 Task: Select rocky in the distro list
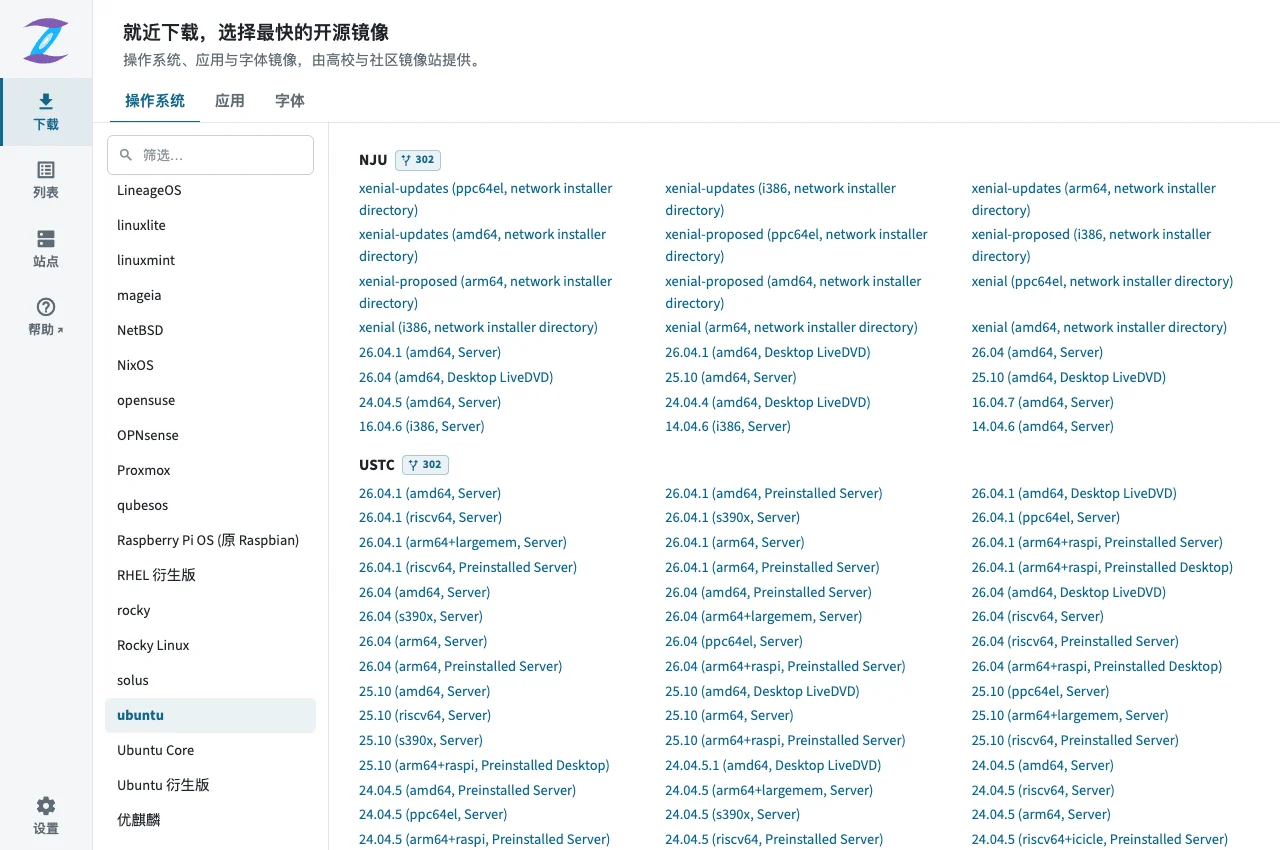210,610
